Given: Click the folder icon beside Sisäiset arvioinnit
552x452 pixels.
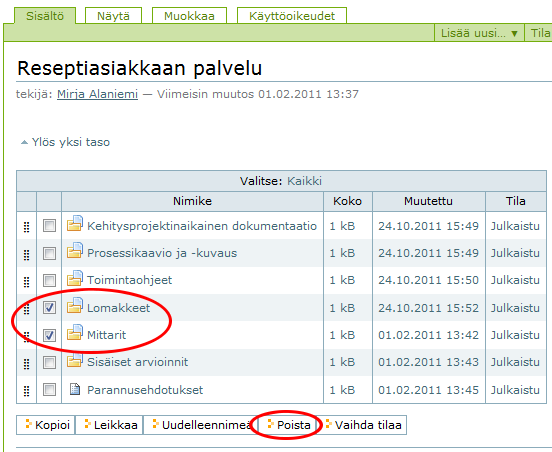Looking at the screenshot, I should (75, 360).
